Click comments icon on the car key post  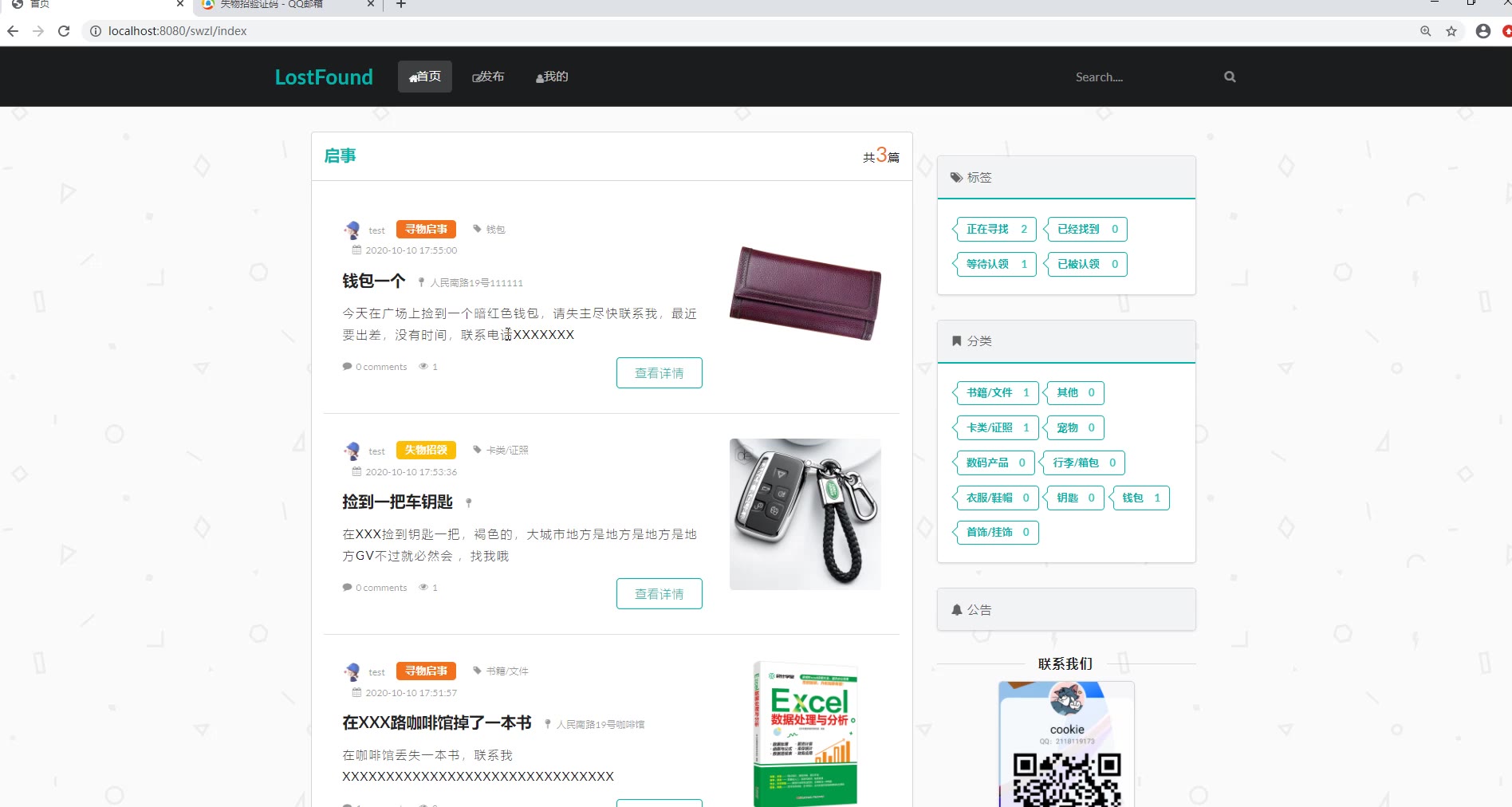click(x=347, y=588)
